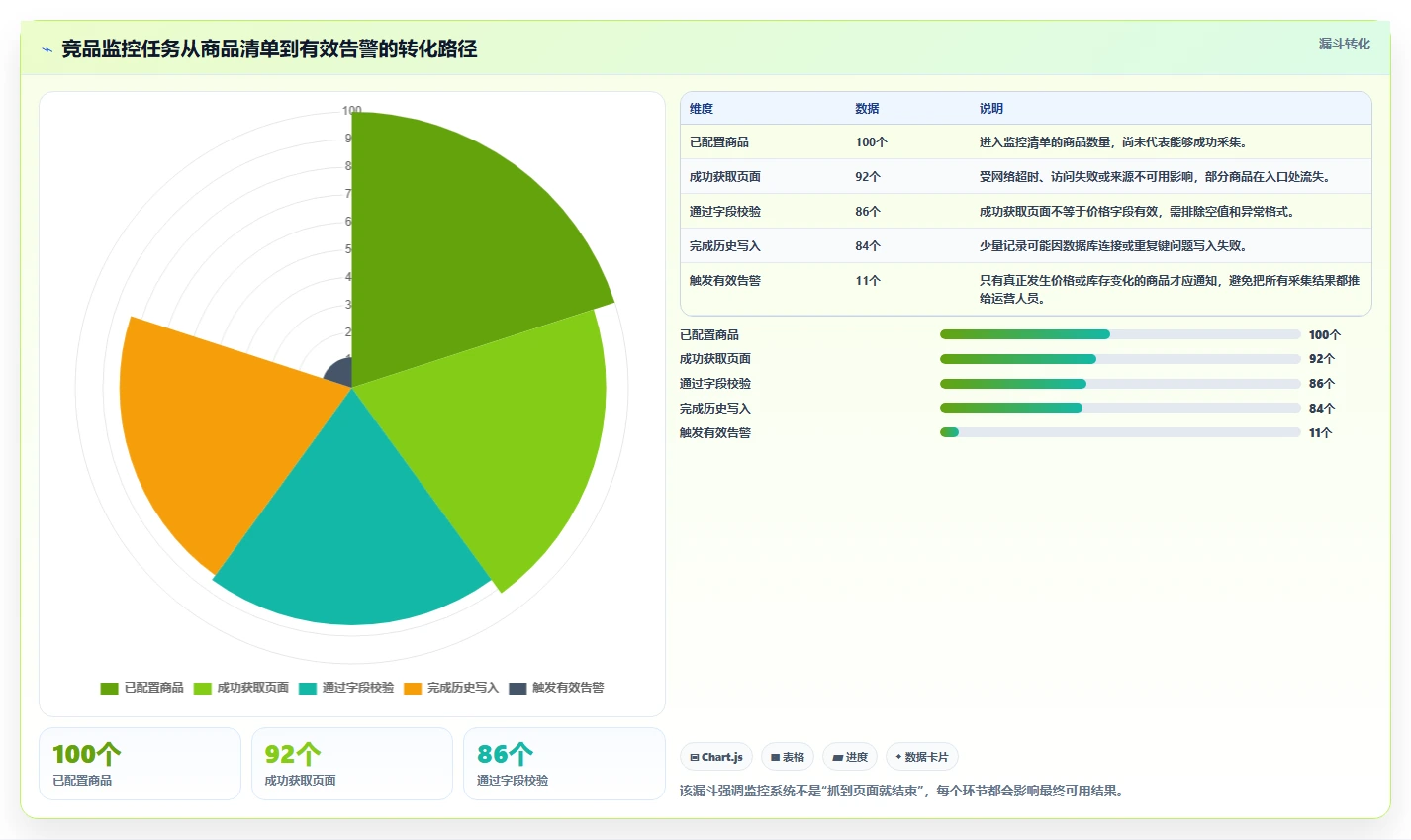Click the Chart.js tag chip
This screenshot has width=1411, height=840.
[716, 757]
